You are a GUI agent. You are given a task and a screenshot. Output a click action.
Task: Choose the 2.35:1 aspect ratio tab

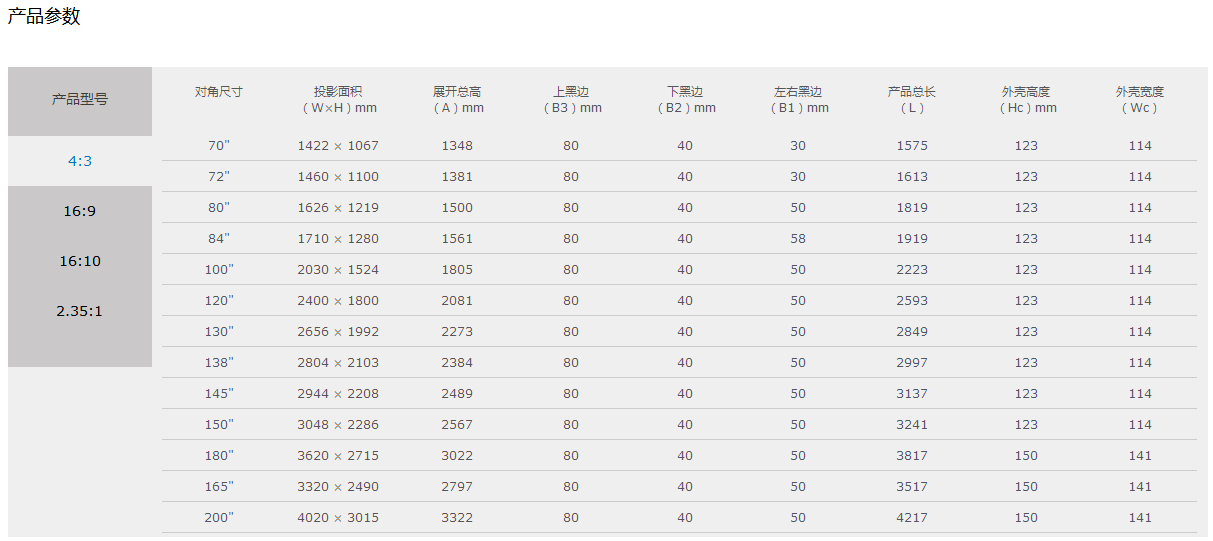click(x=80, y=311)
